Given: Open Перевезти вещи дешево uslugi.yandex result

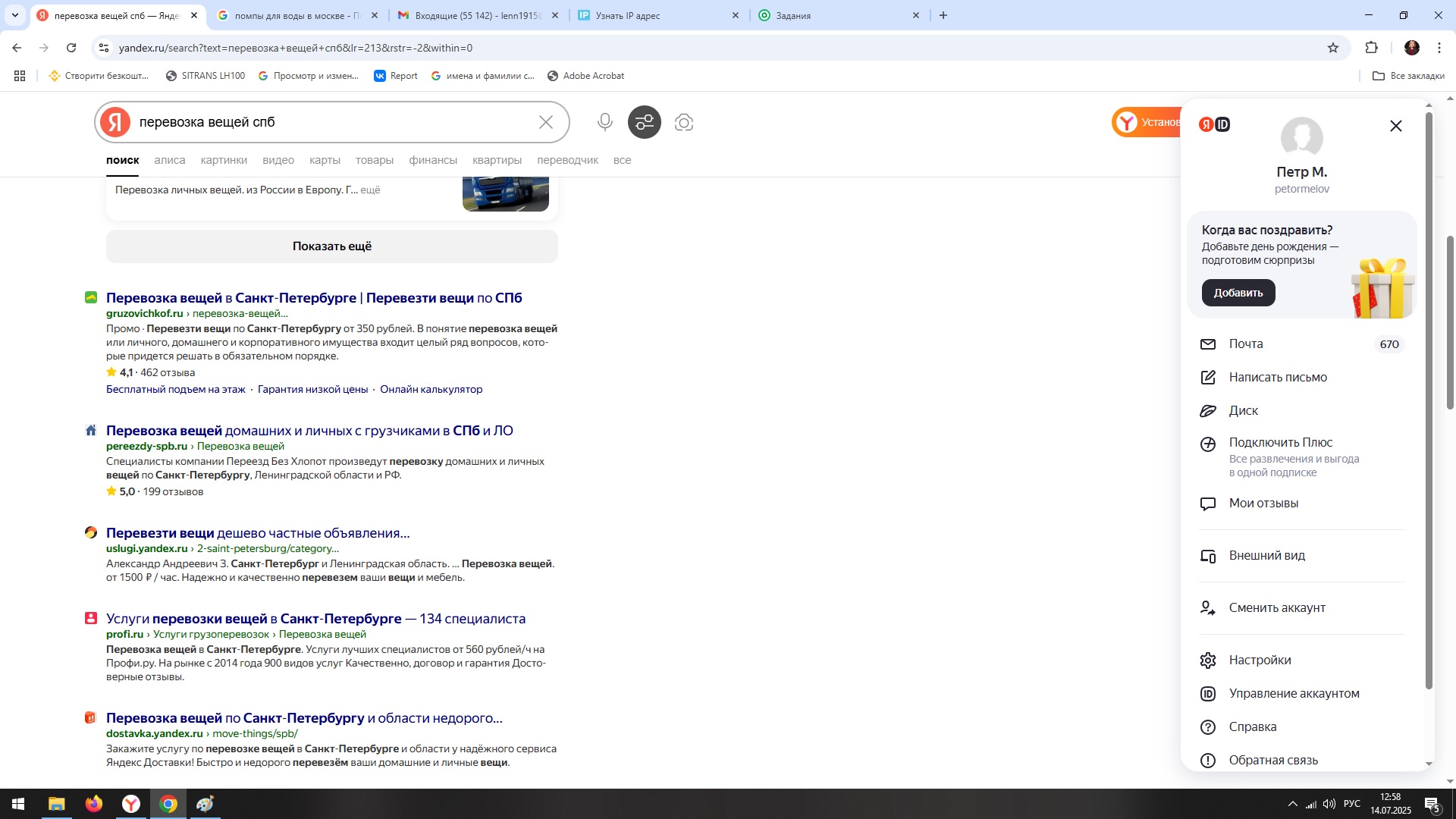Looking at the screenshot, I should [x=258, y=533].
